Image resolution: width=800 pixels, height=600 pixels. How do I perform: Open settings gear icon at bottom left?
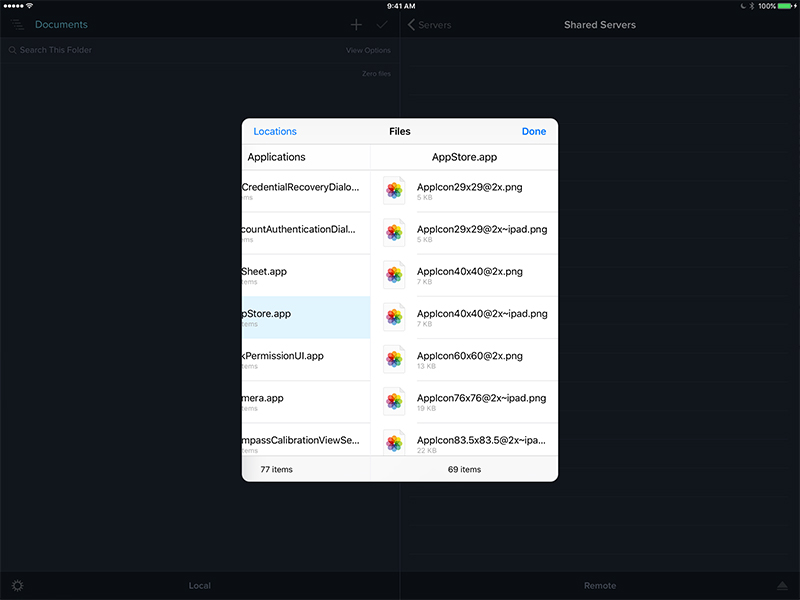[x=17, y=585]
